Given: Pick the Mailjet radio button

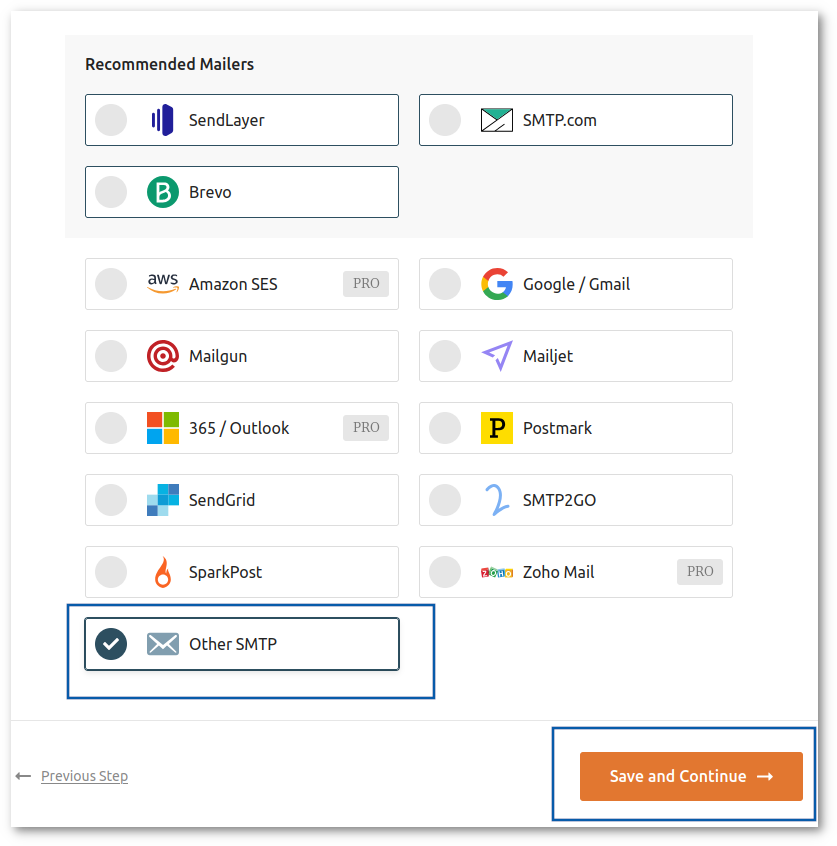Looking at the screenshot, I should pyautogui.click(x=445, y=356).
